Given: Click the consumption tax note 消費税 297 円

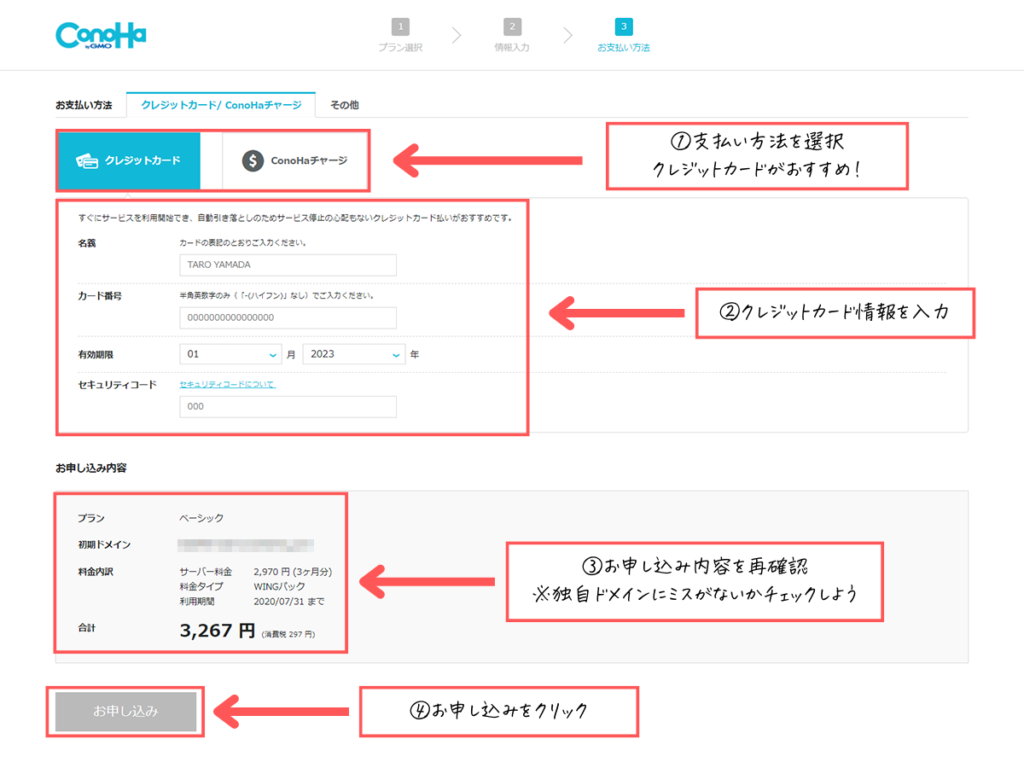Looking at the screenshot, I should tap(288, 634).
